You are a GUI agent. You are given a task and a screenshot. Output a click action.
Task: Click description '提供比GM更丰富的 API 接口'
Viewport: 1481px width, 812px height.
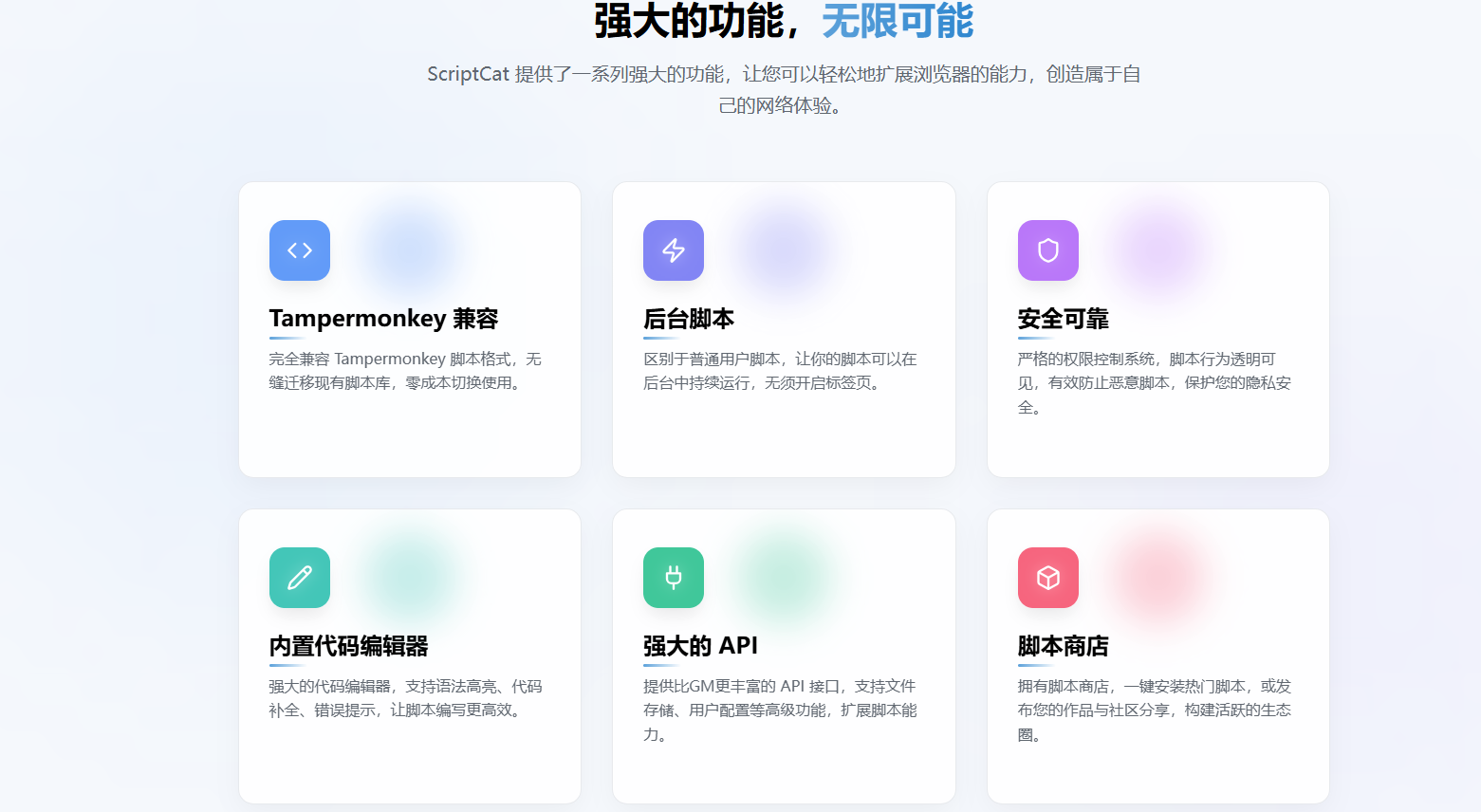point(780,710)
